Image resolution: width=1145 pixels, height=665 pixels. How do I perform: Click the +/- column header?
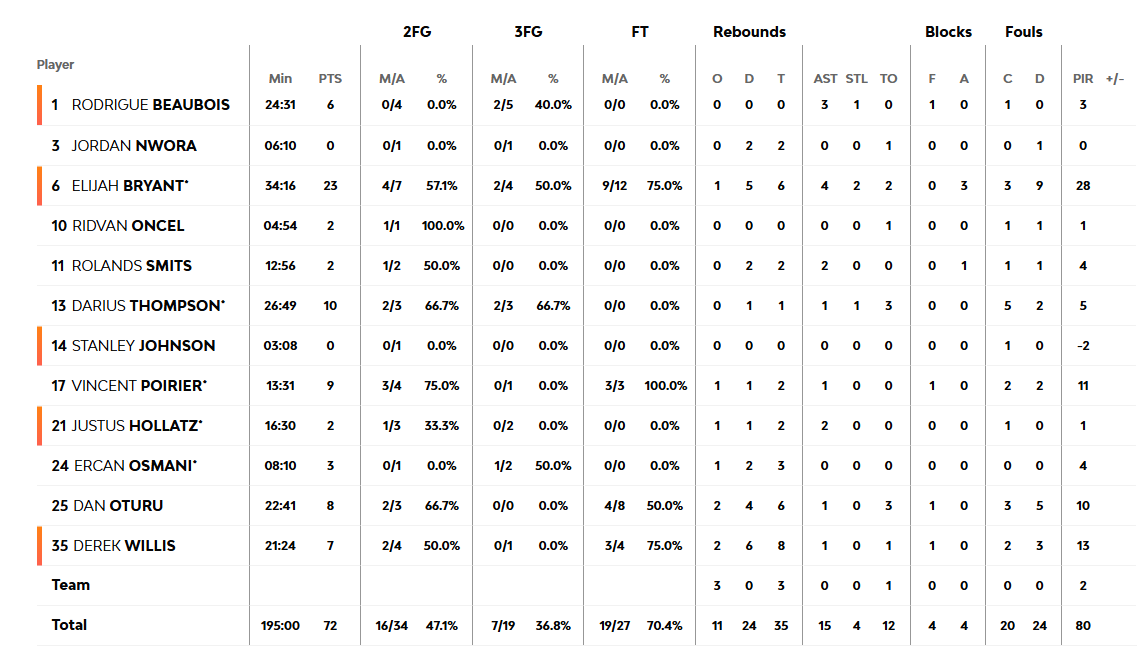(1115, 79)
